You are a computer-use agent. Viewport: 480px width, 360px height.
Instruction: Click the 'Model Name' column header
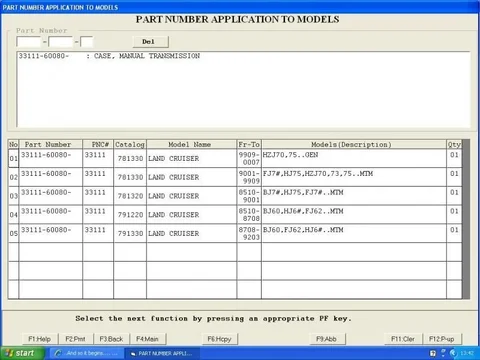(x=192, y=144)
